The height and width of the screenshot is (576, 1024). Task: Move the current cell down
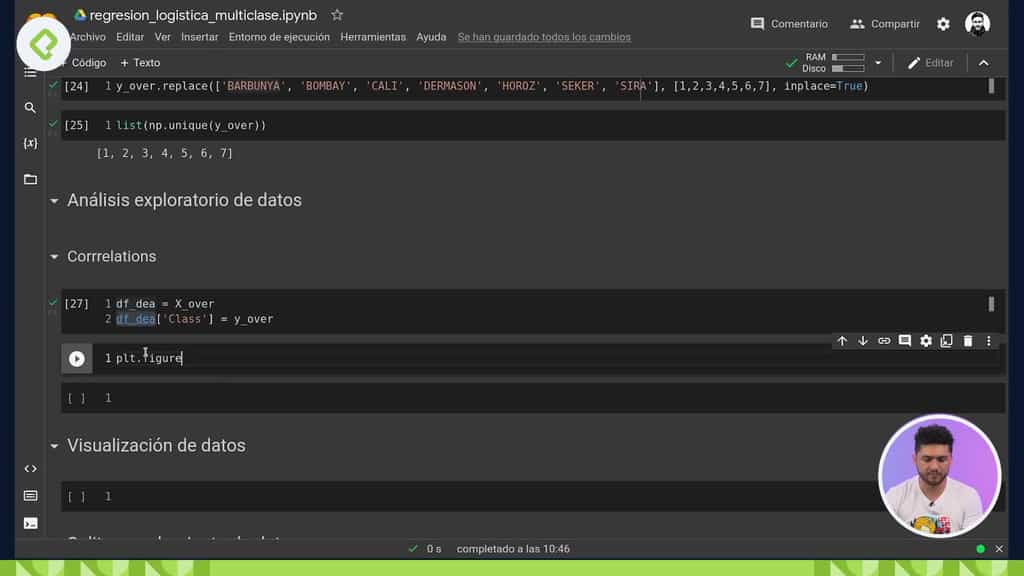863,340
